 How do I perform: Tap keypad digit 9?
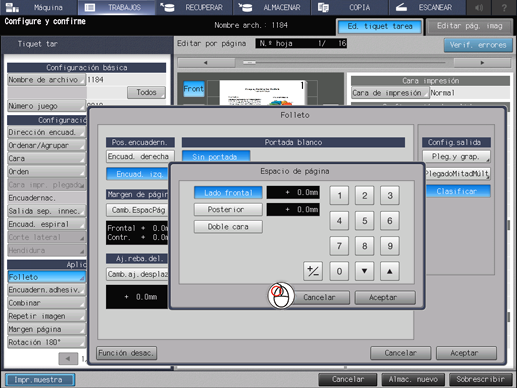pyautogui.click(x=390, y=246)
